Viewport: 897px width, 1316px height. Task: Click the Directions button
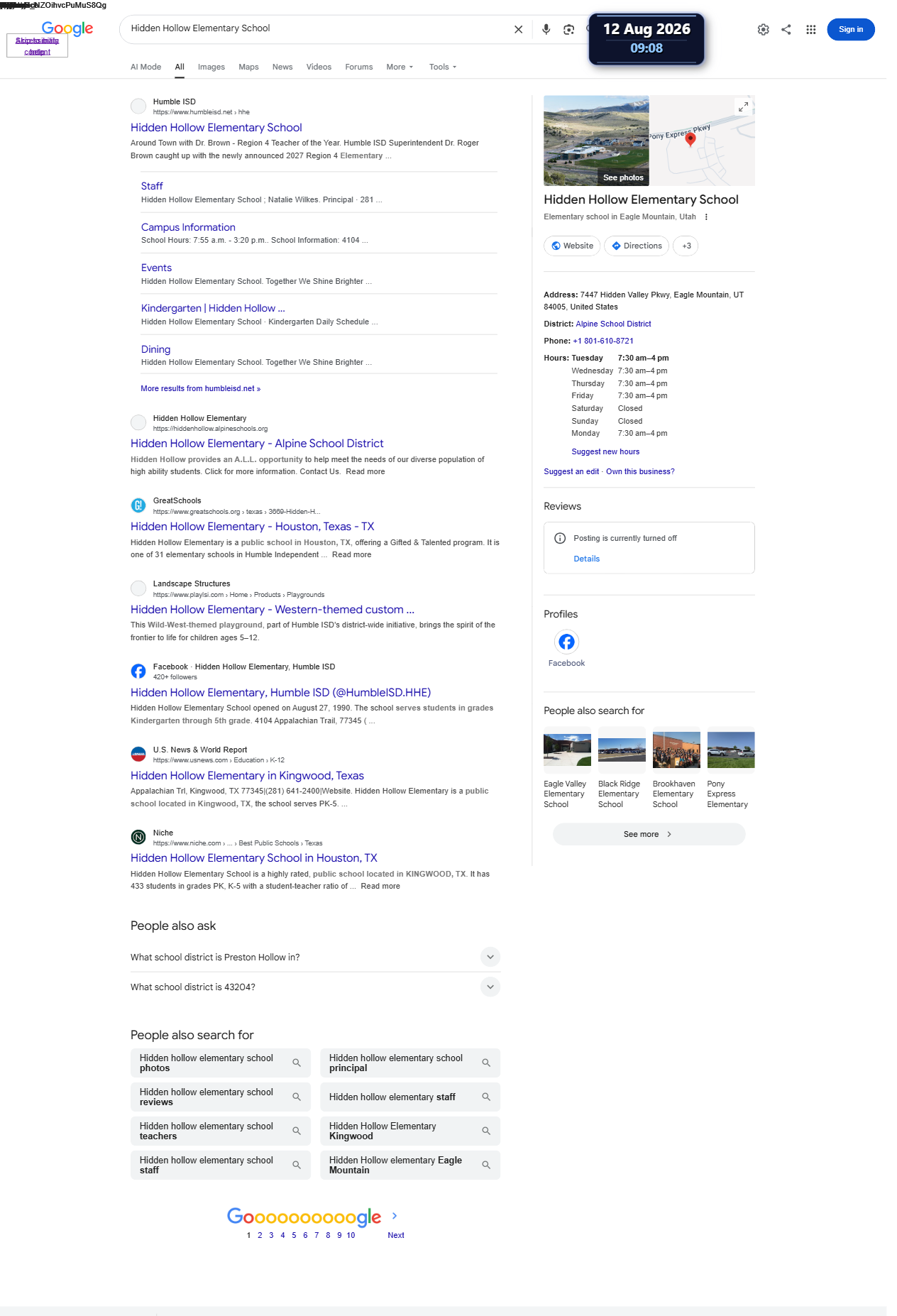pos(637,246)
